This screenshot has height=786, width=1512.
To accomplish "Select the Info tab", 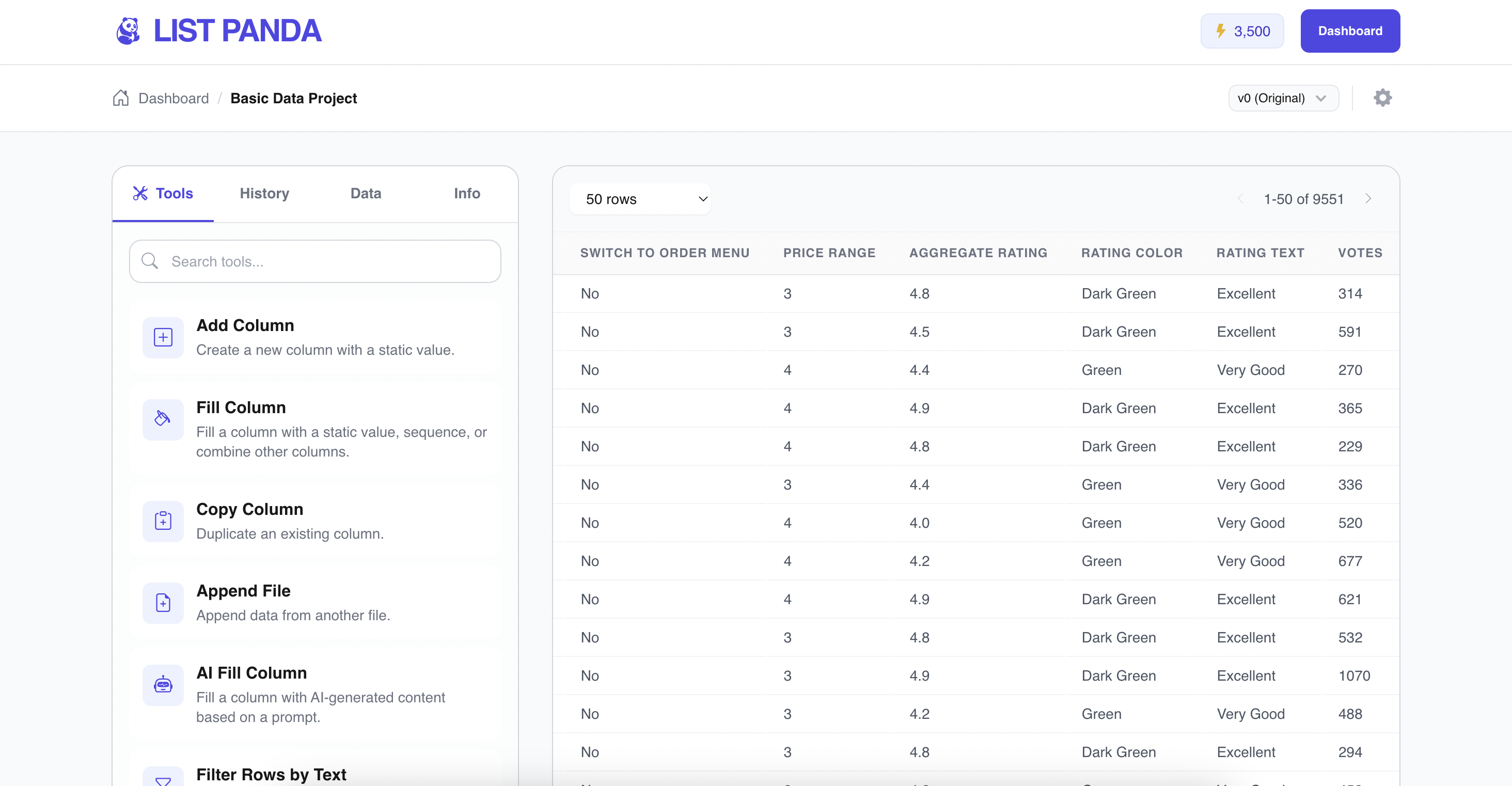I will 467,194.
